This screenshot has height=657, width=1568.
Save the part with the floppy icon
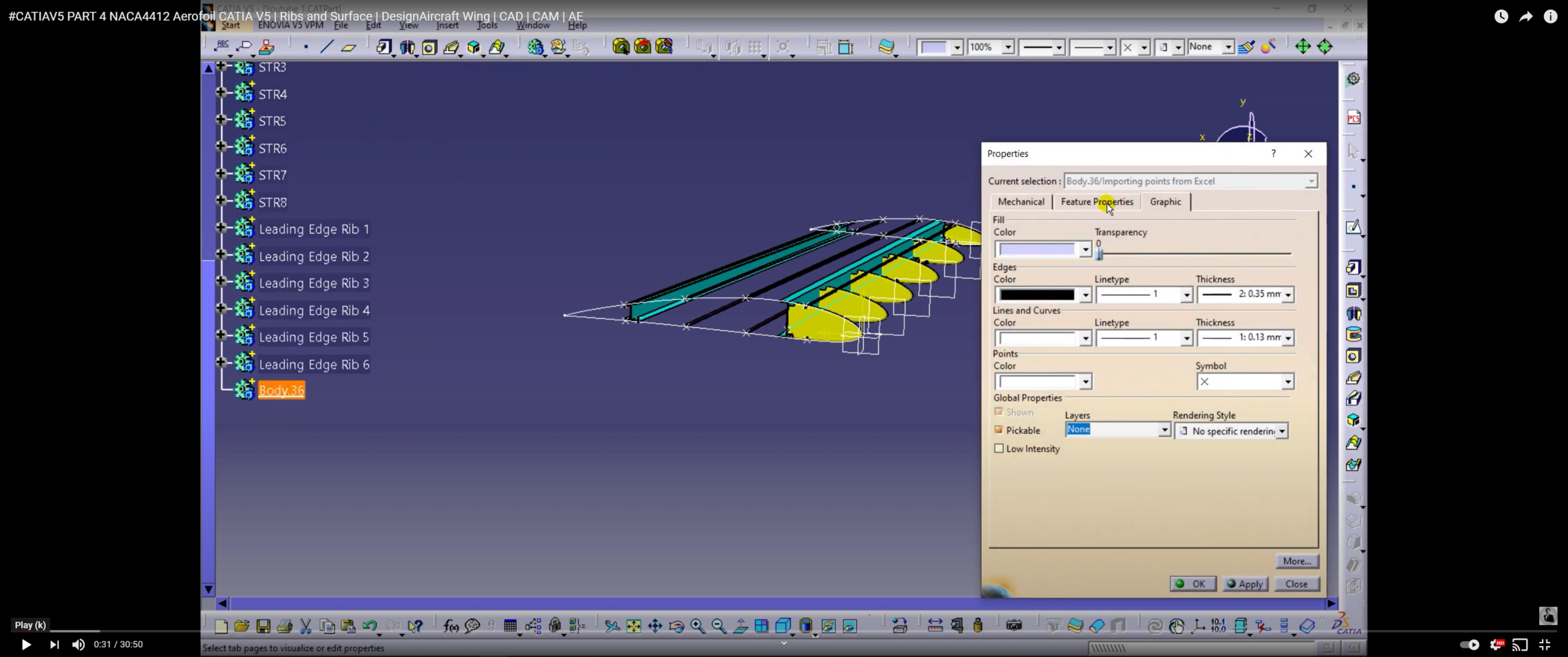[263, 626]
